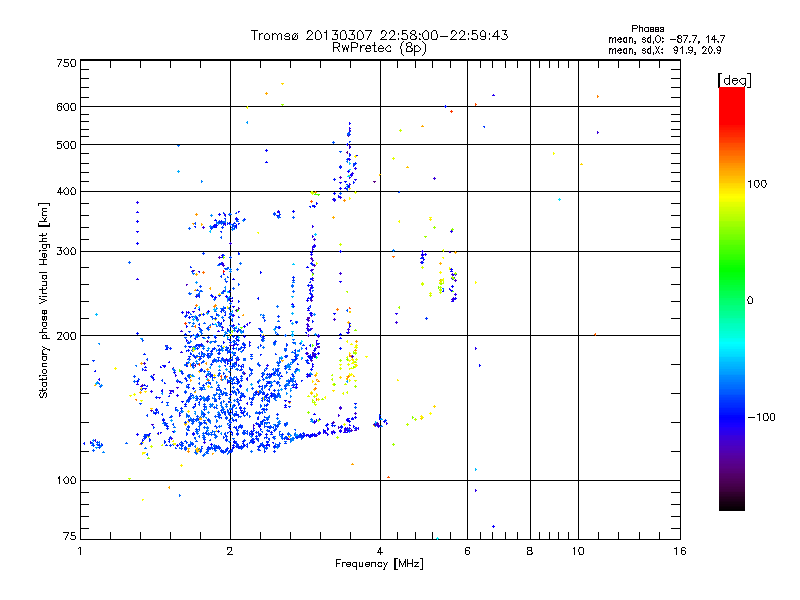Click the 'Frequency [MHz]' axis label
The image size is (800, 600).
[x=379, y=564]
